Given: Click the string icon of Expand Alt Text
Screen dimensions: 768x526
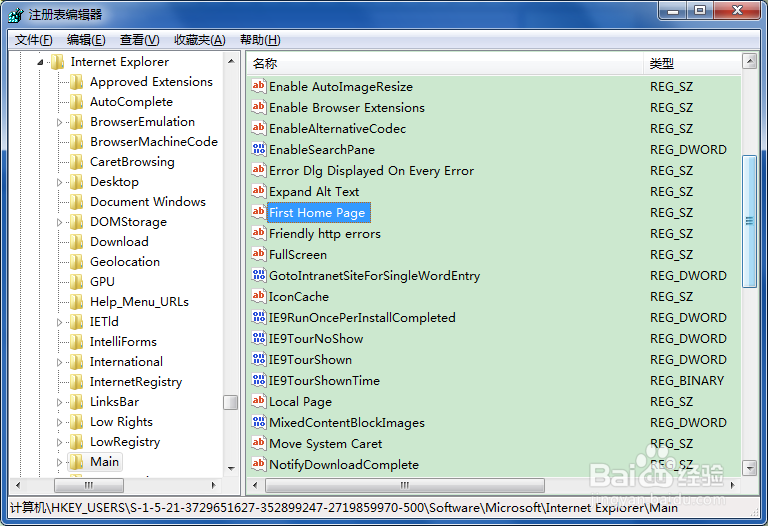Looking at the screenshot, I should (259, 191).
